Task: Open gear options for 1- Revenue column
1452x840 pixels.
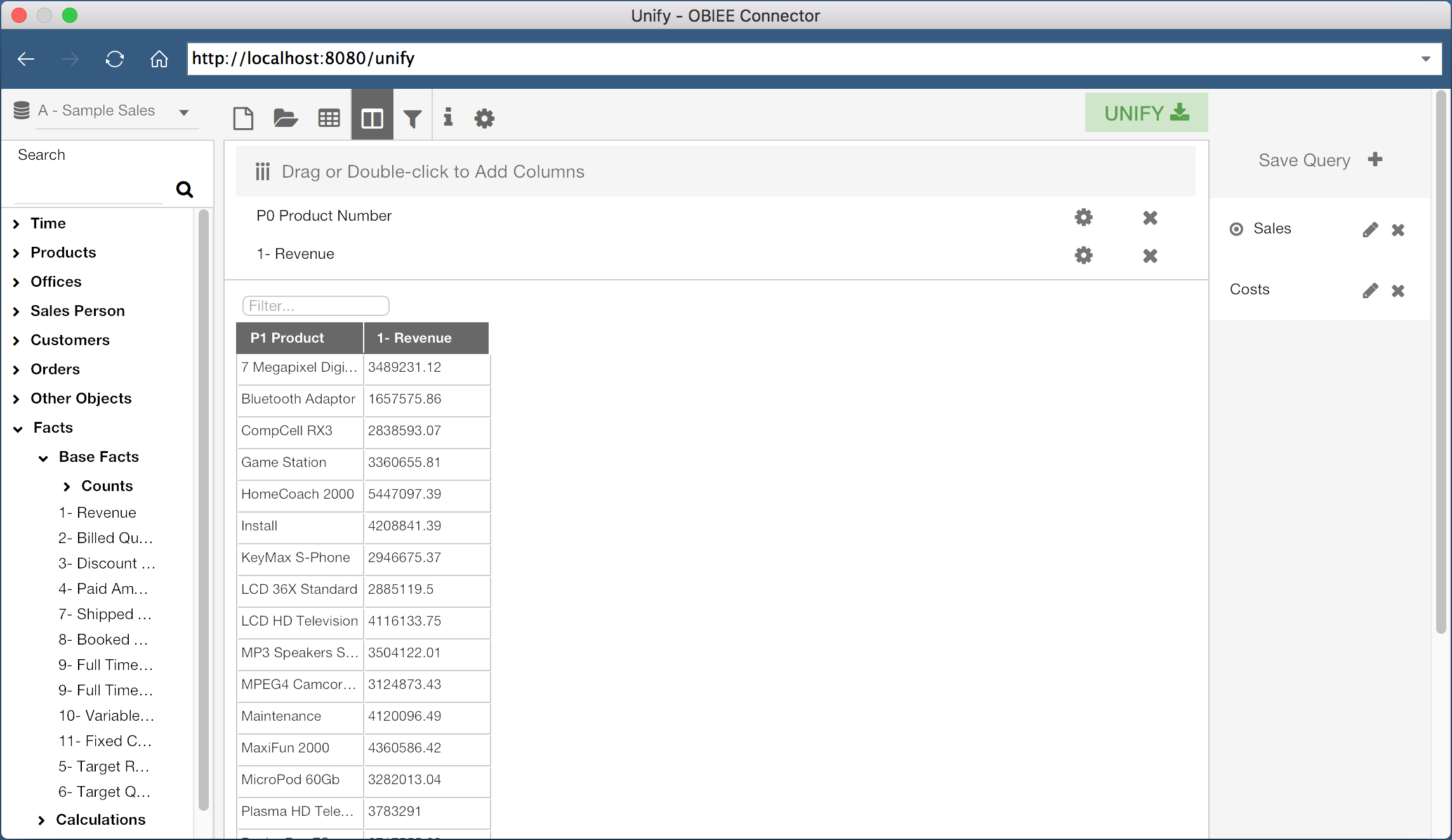Action: [1083, 255]
